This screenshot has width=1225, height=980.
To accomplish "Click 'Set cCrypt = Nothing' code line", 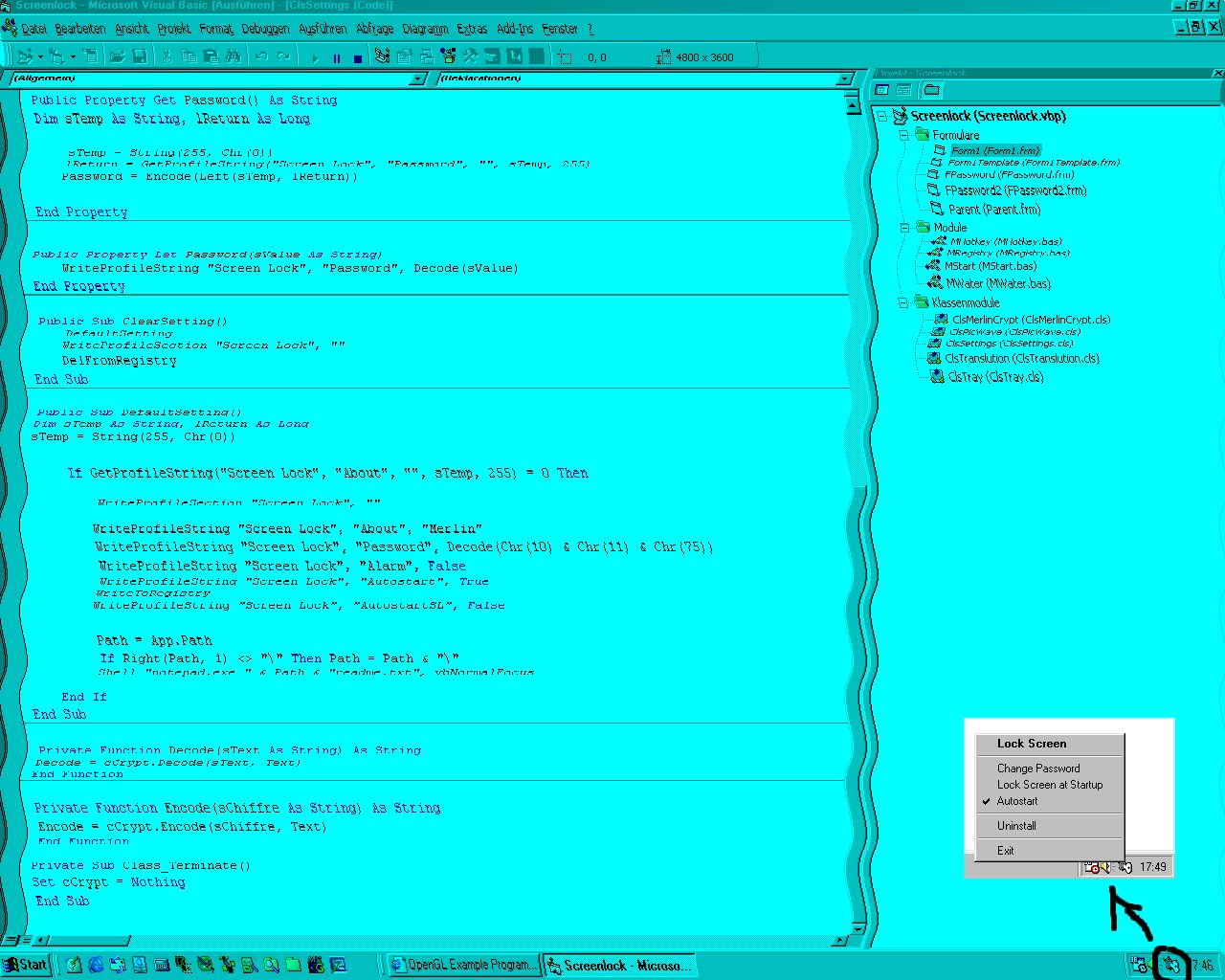I will tap(108, 882).
